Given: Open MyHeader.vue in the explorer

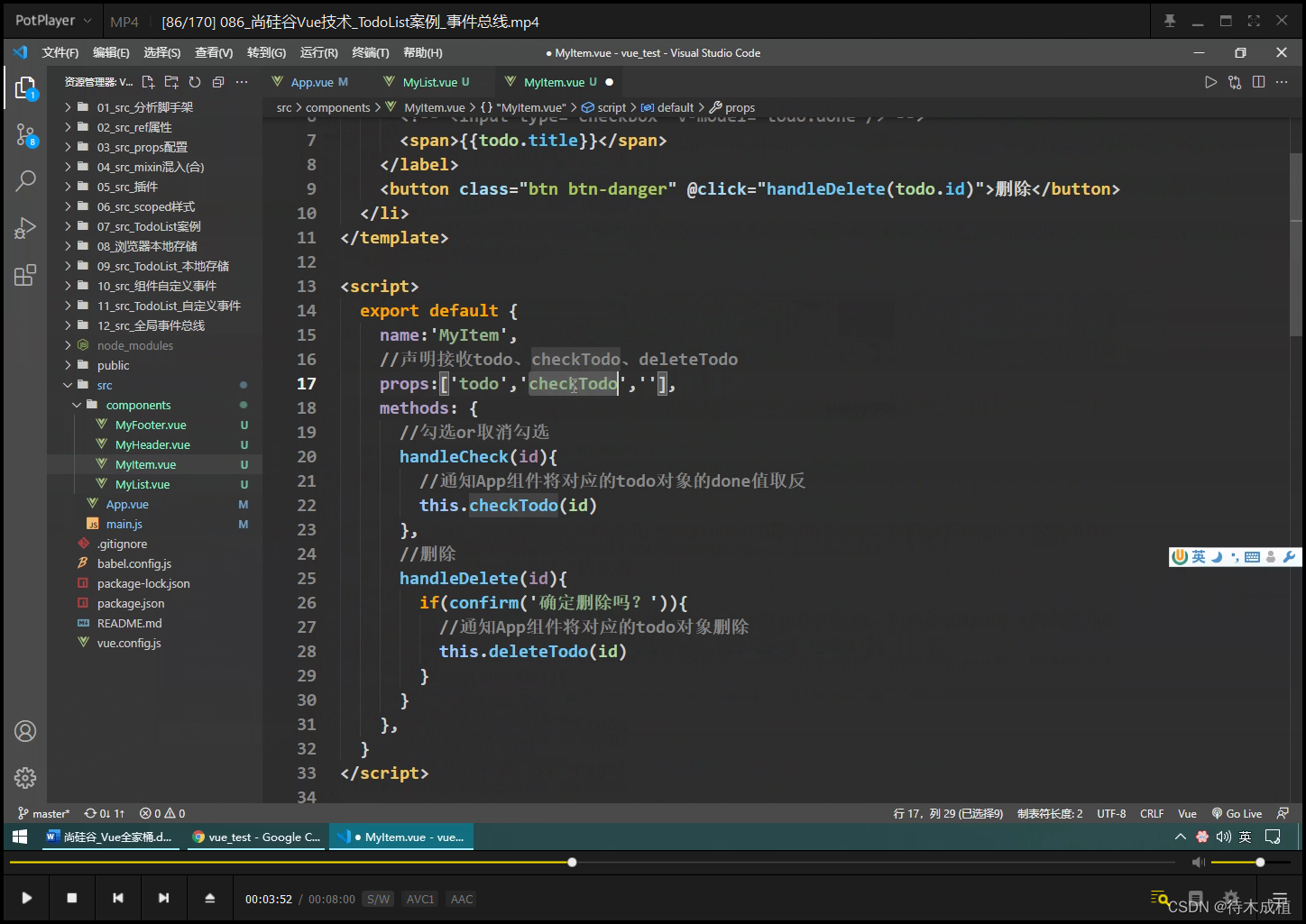Looking at the screenshot, I should click(x=152, y=444).
